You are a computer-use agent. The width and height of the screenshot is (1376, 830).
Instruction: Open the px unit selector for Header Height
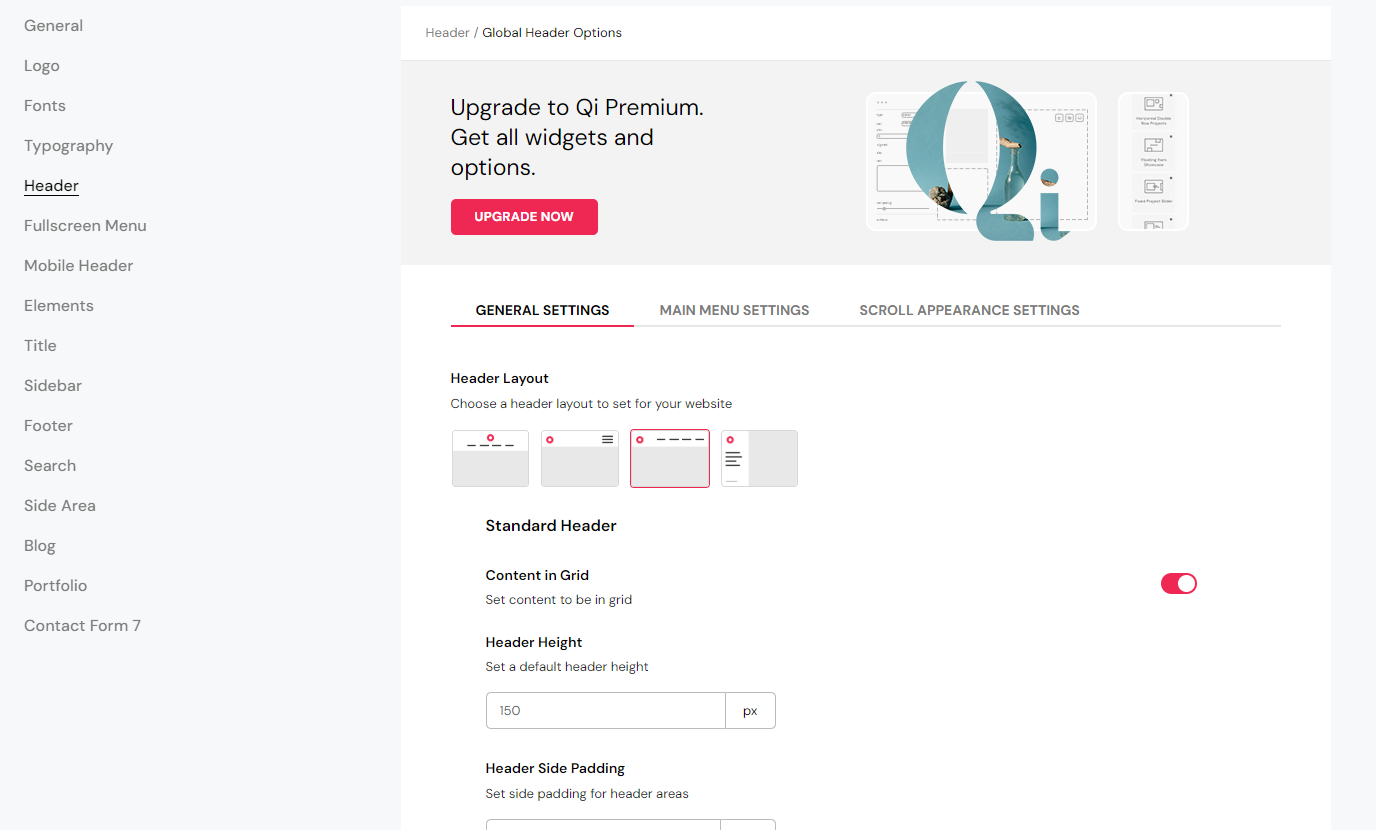click(750, 711)
